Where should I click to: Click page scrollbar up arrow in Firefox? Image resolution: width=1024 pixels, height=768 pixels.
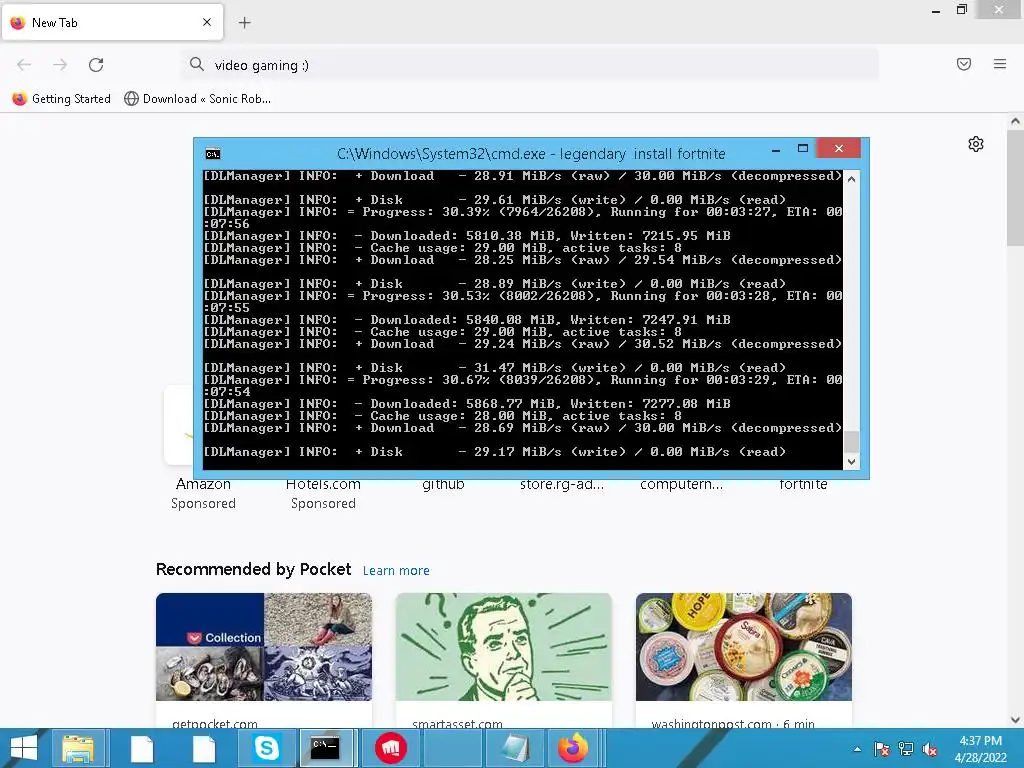coord(1016,121)
